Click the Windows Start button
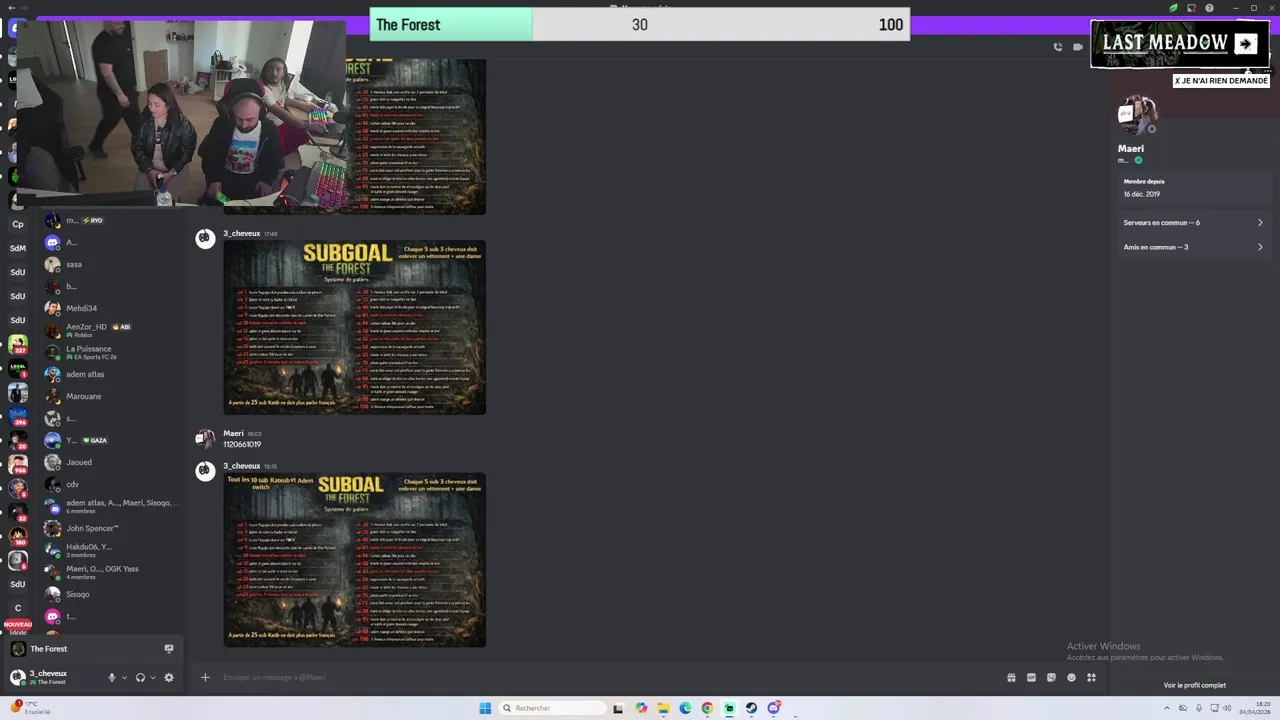1280x720 pixels. [x=485, y=708]
